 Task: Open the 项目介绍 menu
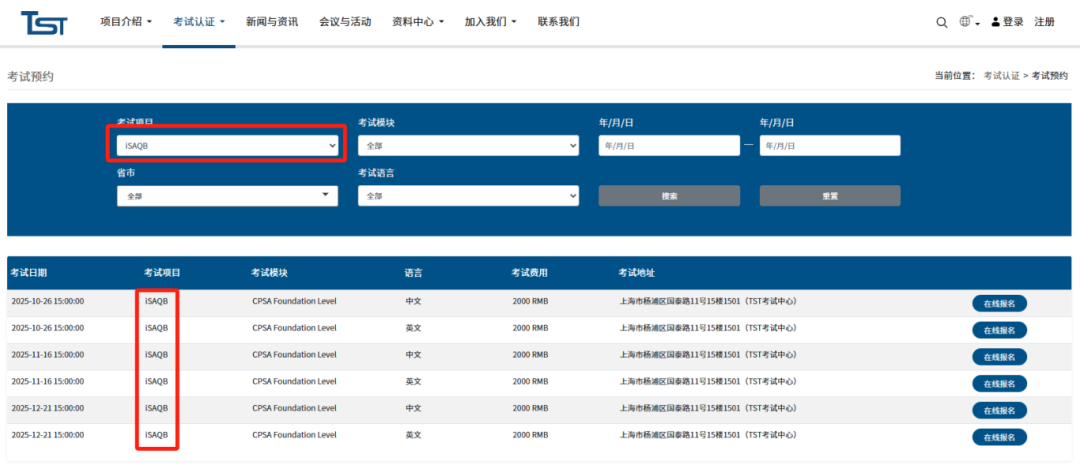(x=126, y=22)
